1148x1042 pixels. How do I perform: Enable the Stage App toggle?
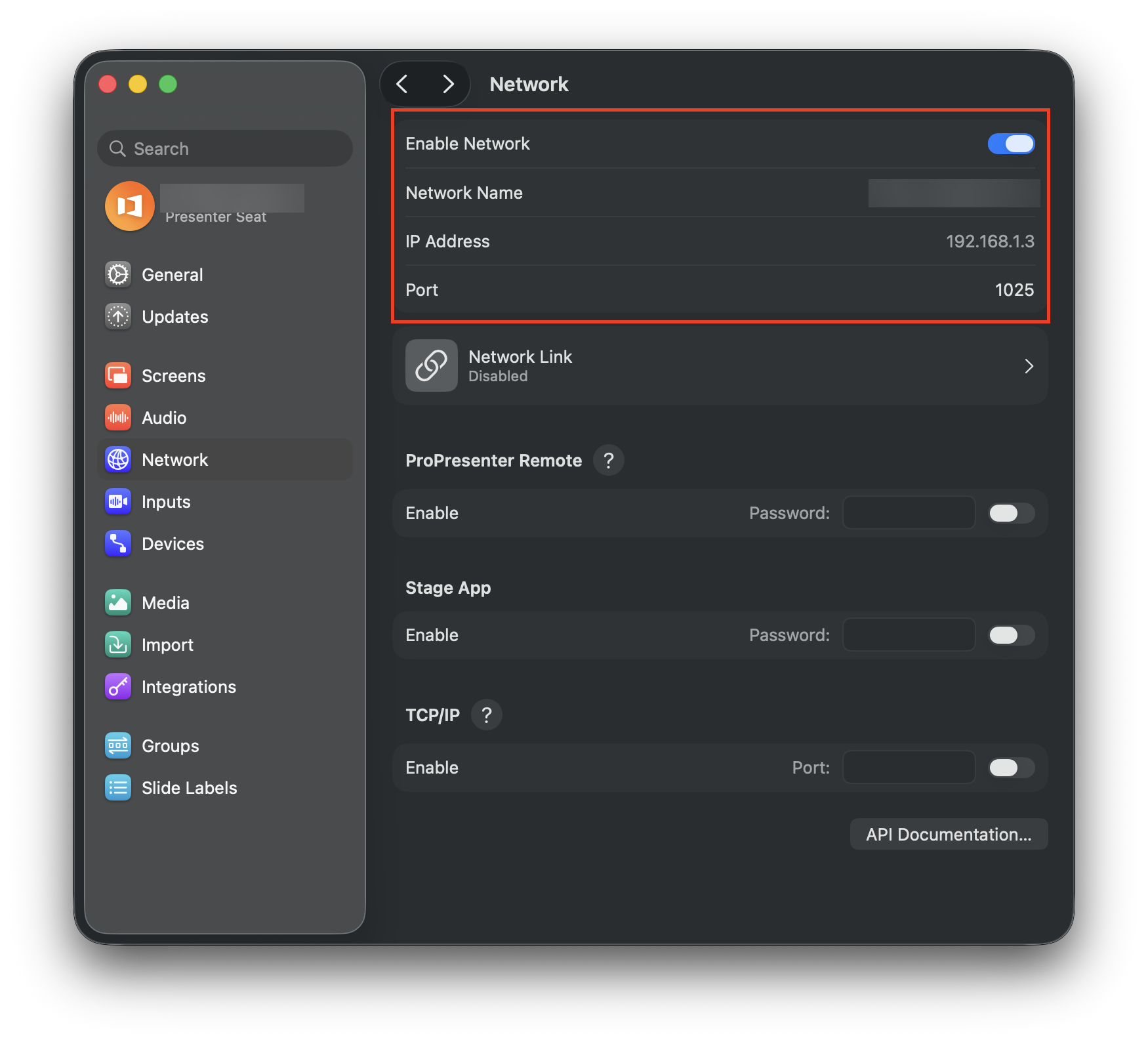tap(1011, 635)
